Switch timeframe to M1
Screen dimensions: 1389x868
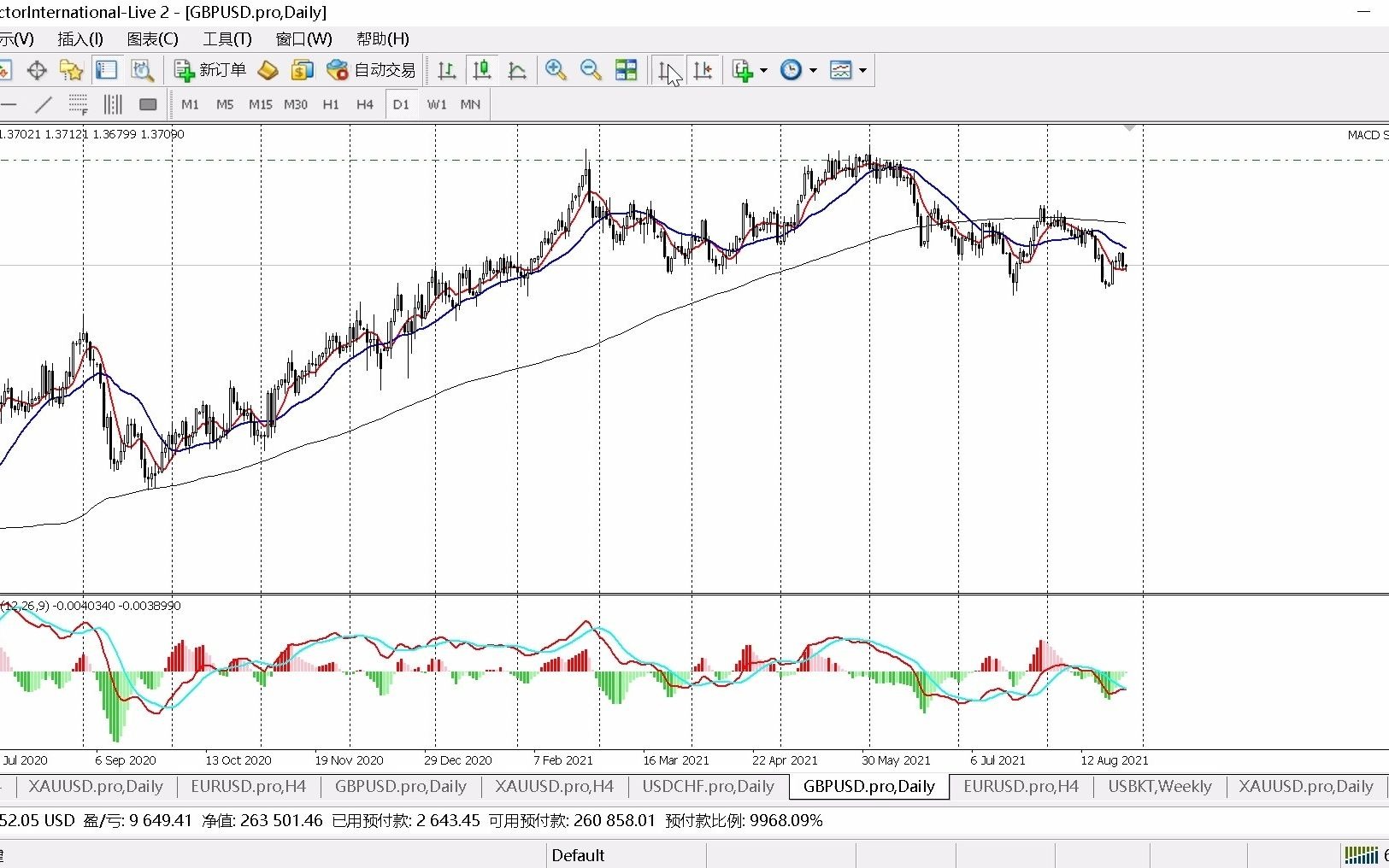190,104
